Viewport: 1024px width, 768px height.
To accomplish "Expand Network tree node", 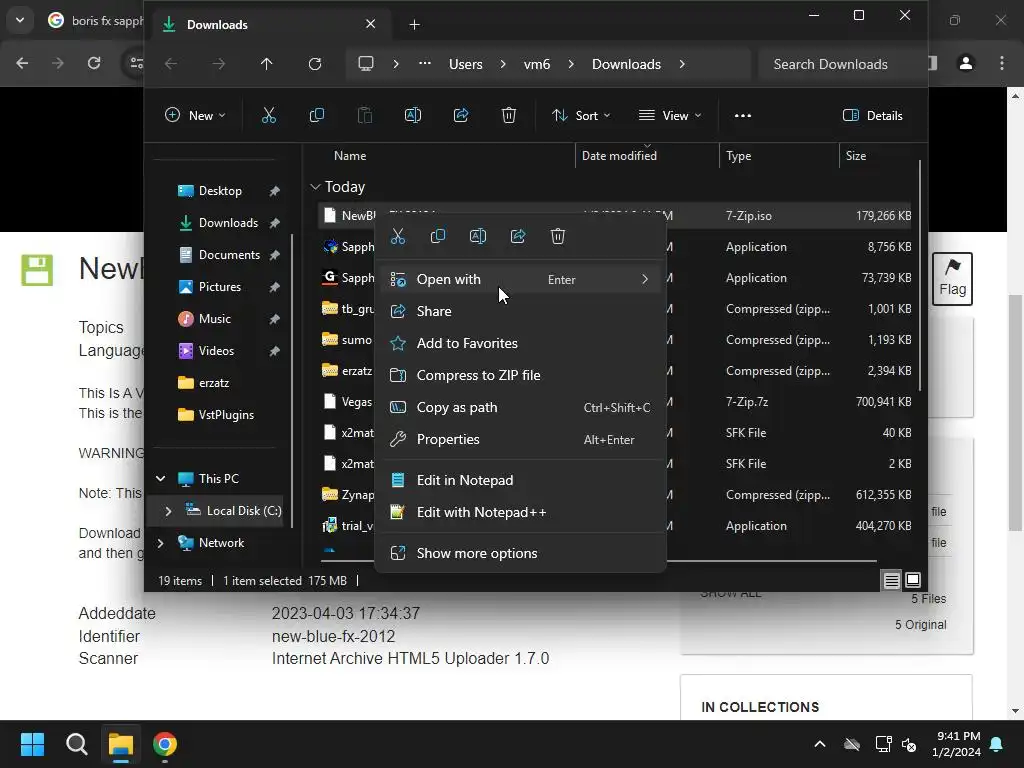I will point(161,543).
